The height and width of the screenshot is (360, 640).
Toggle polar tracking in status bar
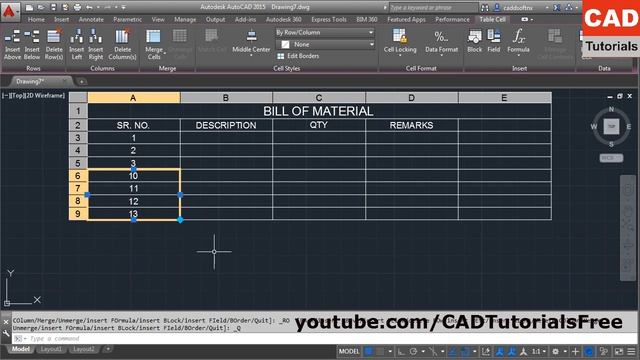tap(413, 351)
